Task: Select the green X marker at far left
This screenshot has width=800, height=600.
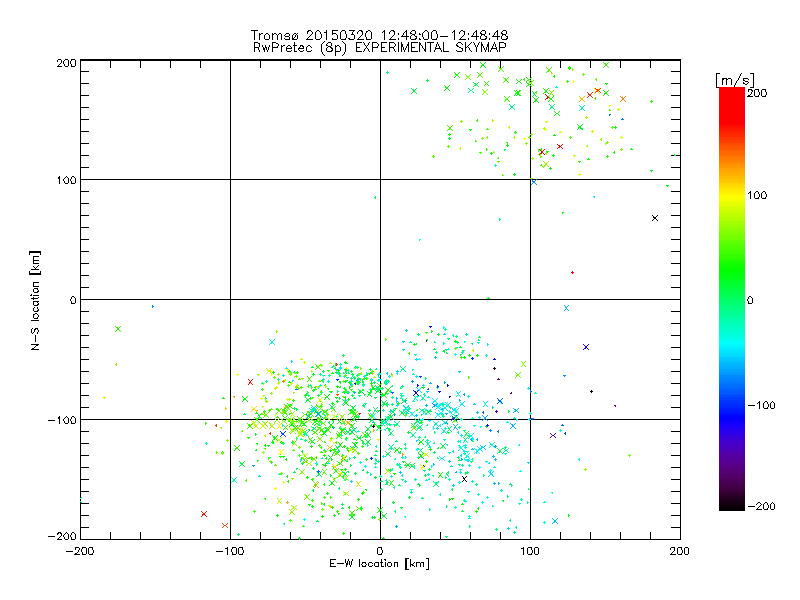Action: coord(118,329)
